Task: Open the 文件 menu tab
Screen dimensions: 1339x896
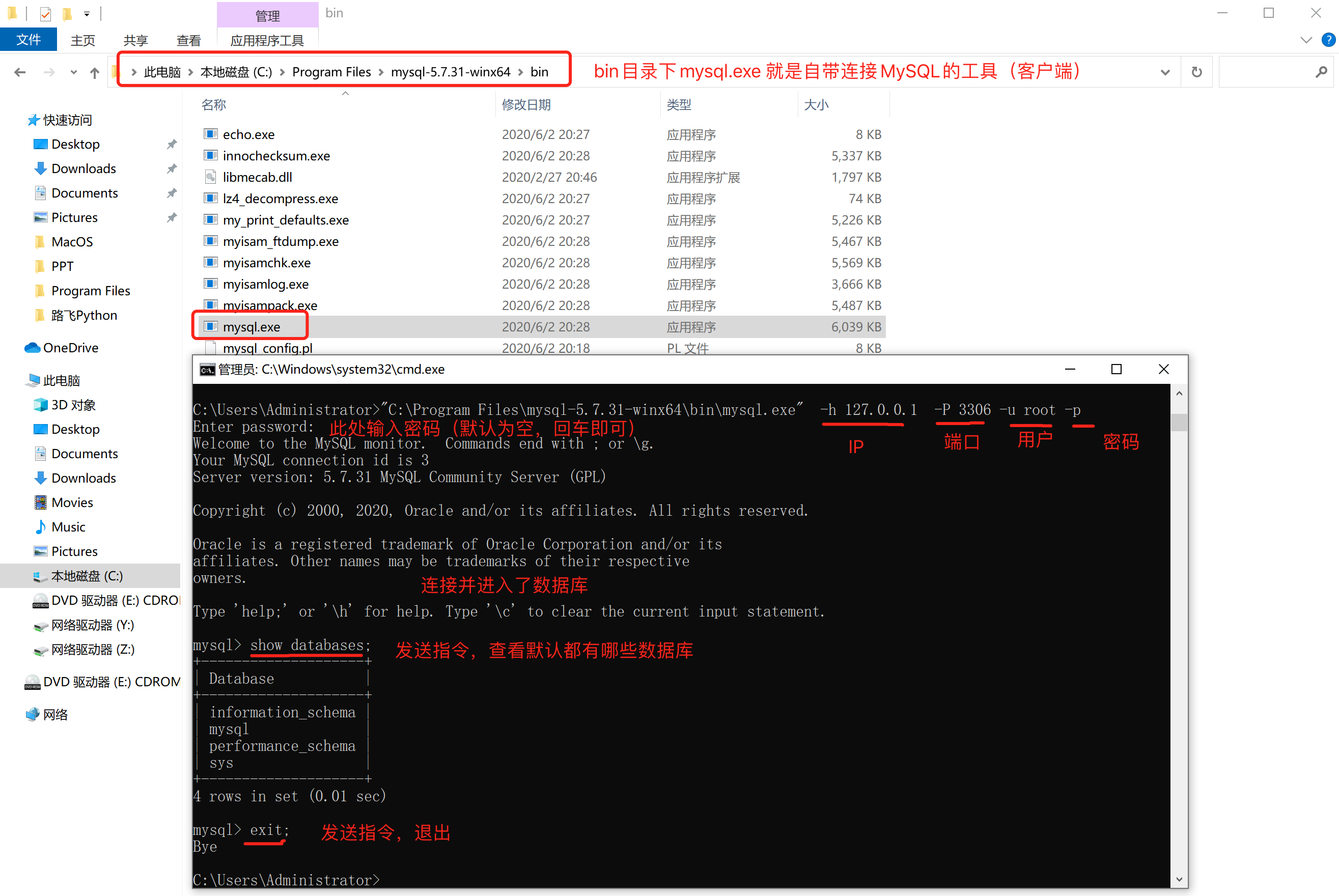Action: pyautogui.click(x=29, y=39)
